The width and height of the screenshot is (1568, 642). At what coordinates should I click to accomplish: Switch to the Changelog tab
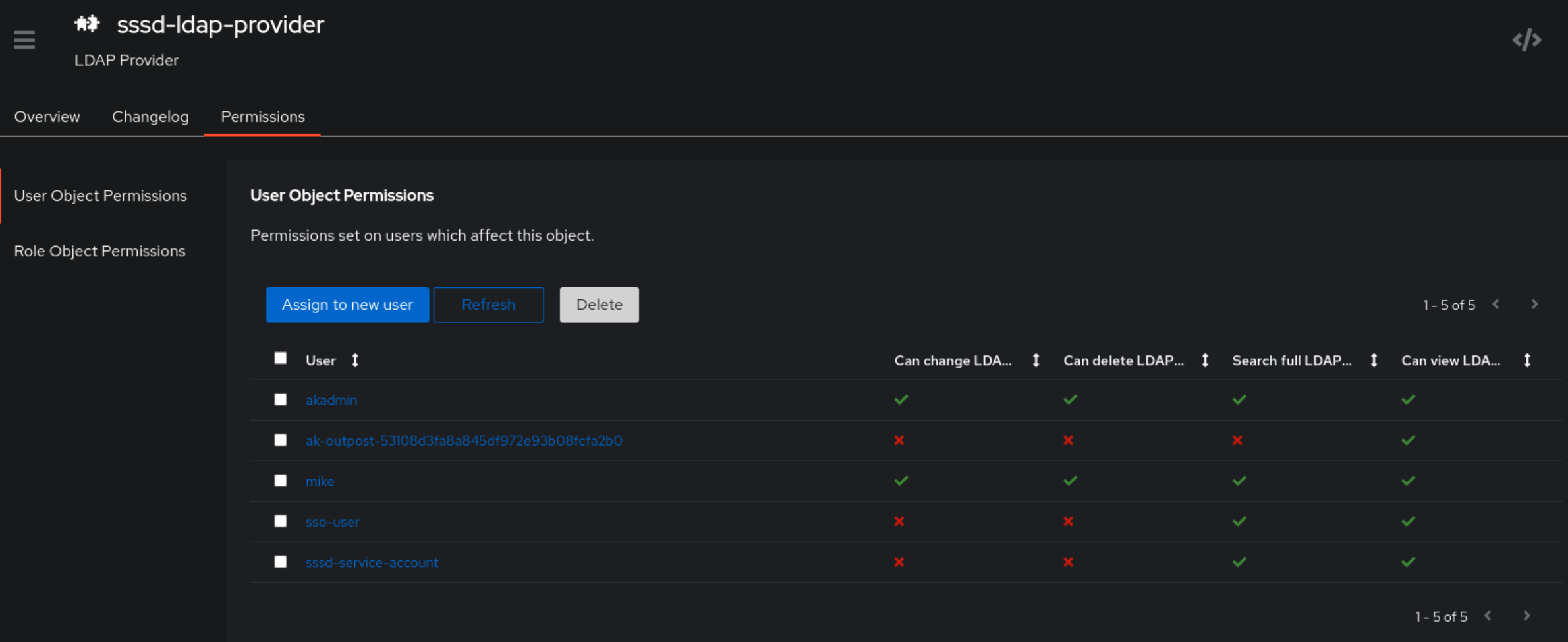pos(150,117)
